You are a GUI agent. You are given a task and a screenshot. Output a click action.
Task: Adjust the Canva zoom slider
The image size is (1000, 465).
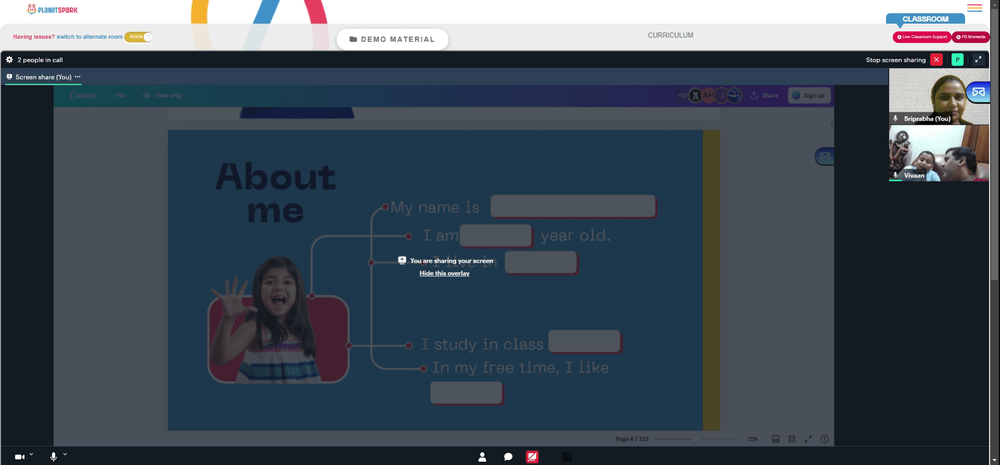tap(695, 439)
